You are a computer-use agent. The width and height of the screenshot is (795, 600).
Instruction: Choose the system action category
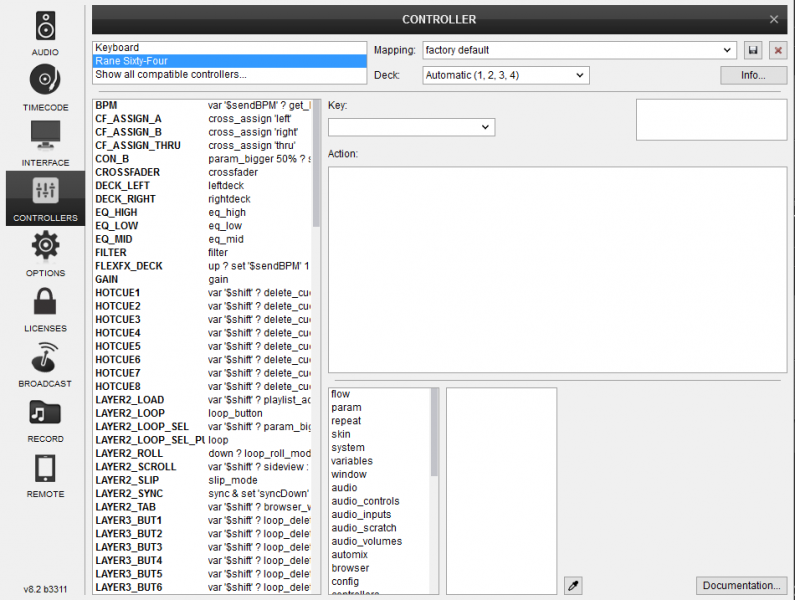[380, 447]
